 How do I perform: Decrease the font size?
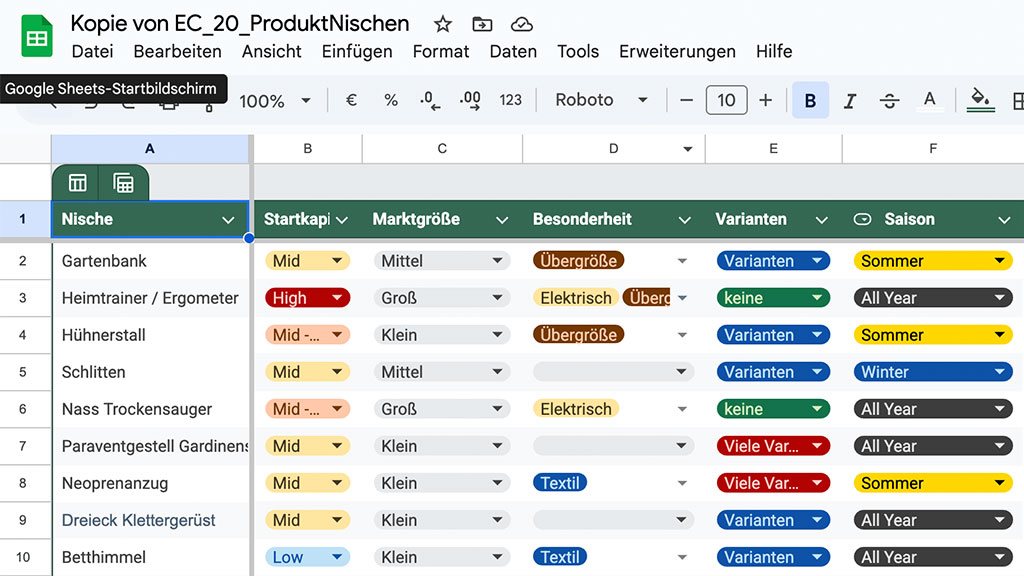[x=686, y=100]
